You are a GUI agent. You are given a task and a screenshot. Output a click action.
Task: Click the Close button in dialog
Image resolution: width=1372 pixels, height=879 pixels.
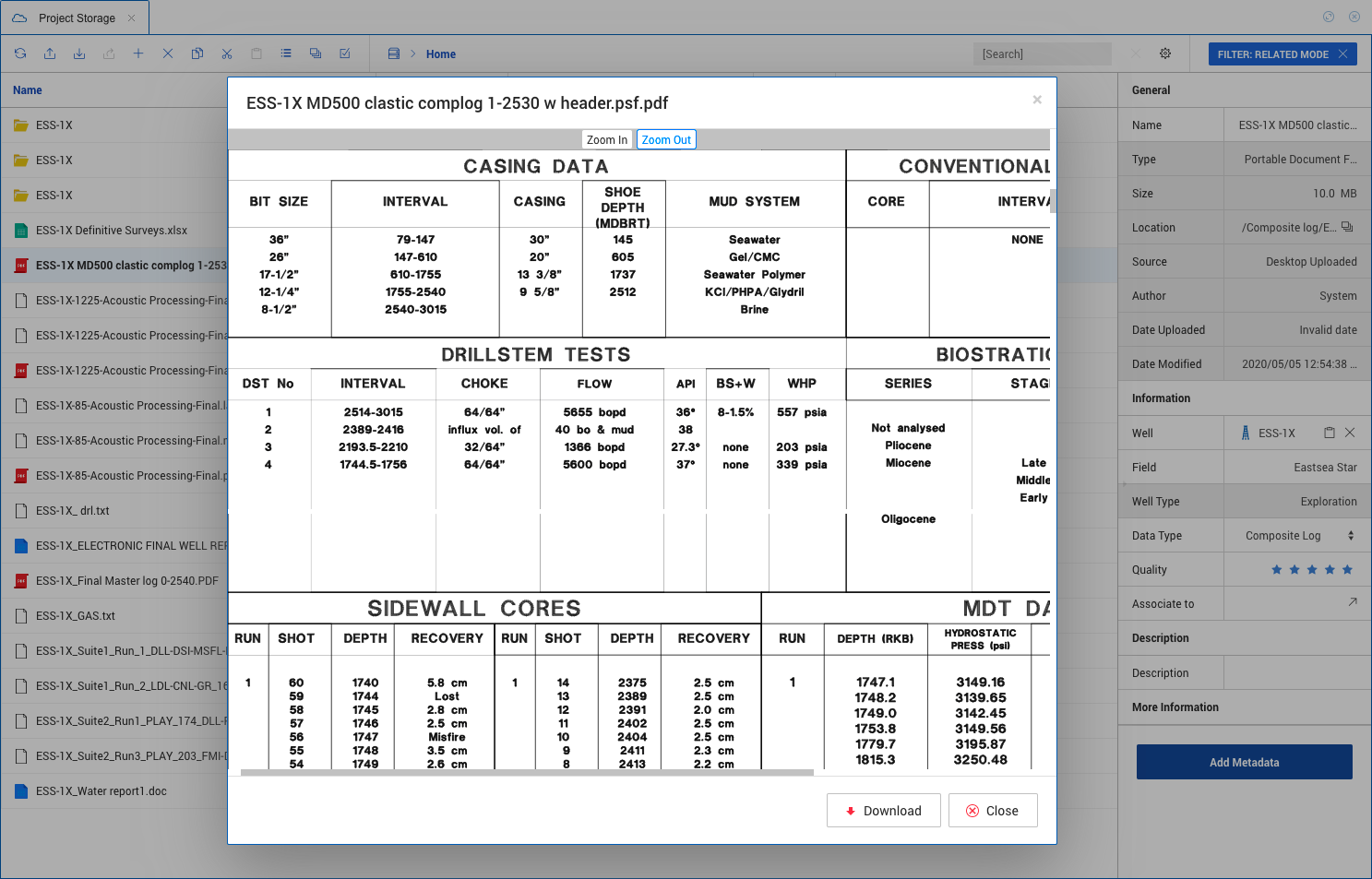(x=993, y=811)
